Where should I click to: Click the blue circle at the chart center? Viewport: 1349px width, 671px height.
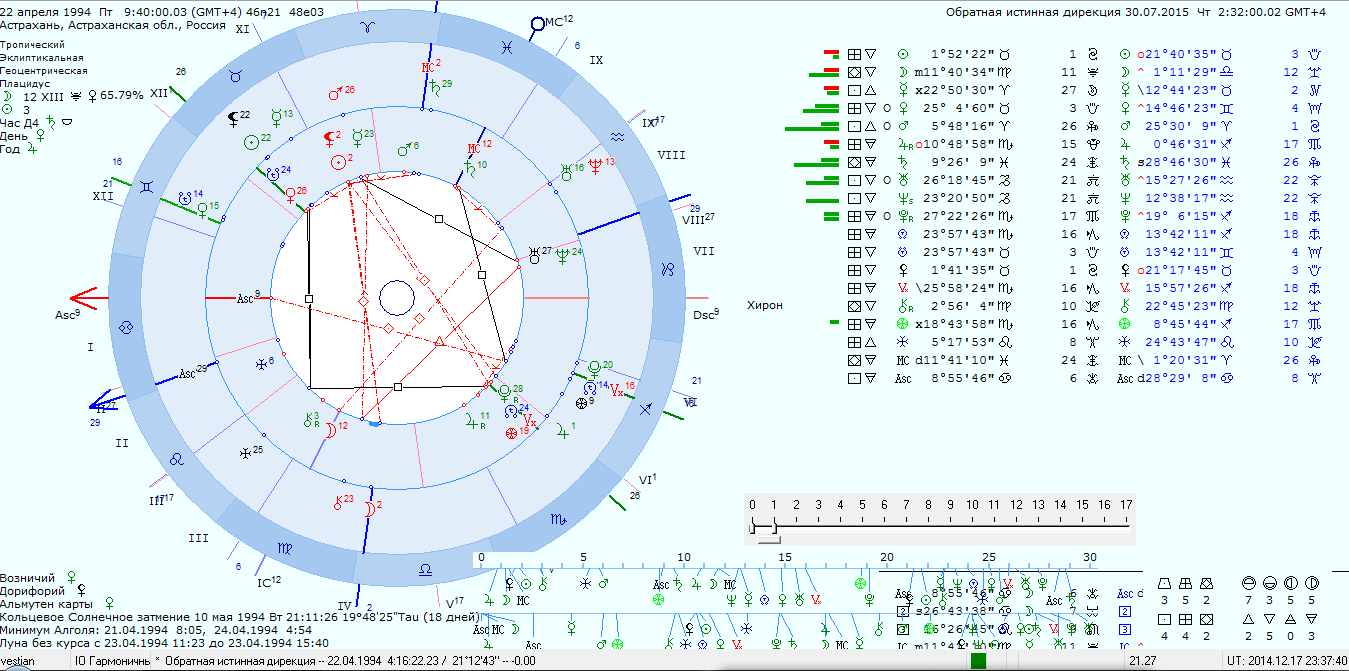[x=396, y=298]
